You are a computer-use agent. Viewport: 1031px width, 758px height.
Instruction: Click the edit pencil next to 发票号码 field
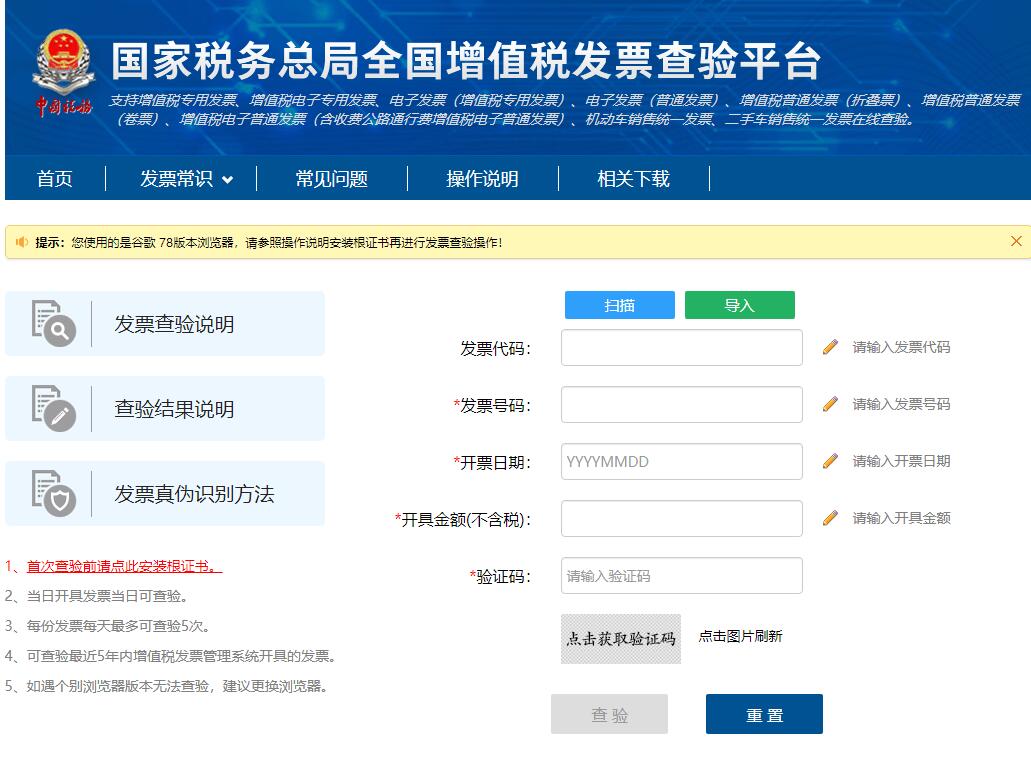pos(829,404)
